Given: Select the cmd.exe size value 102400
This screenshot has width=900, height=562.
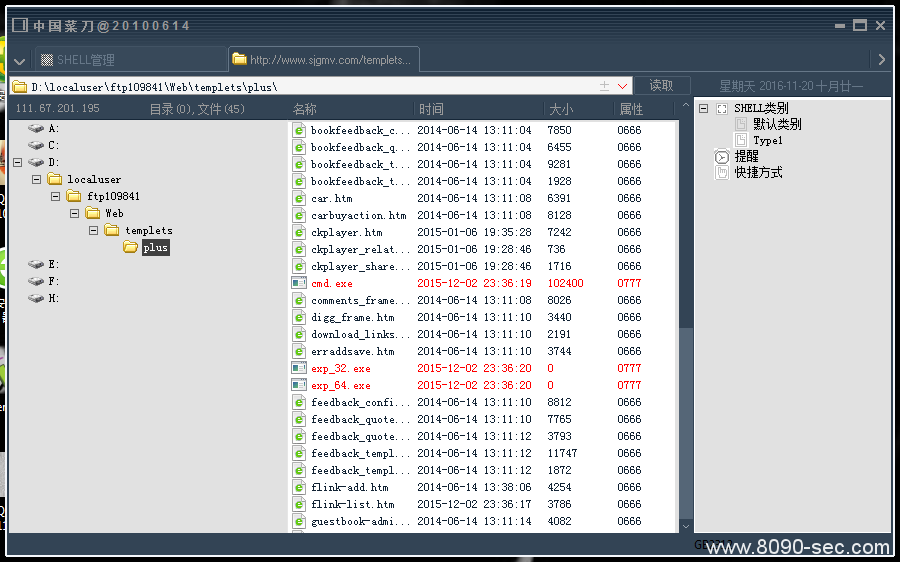Looking at the screenshot, I should coord(565,283).
